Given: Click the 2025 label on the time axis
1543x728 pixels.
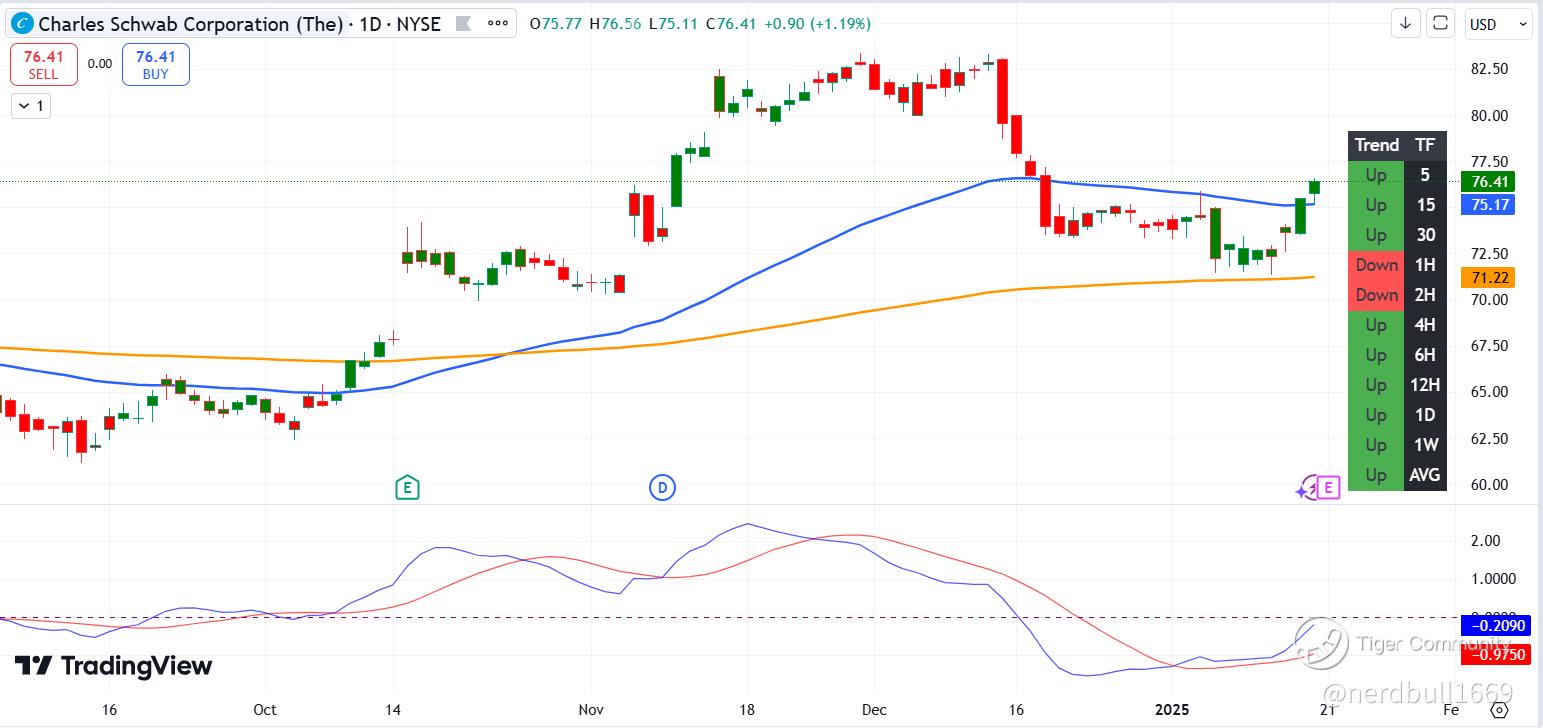Looking at the screenshot, I should point(1172,710).
